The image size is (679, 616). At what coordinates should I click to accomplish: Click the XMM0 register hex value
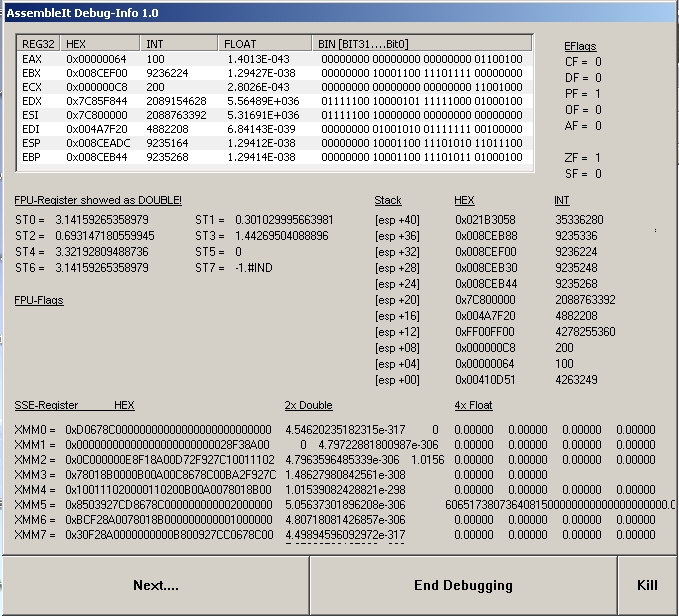(x=169, y=429)
